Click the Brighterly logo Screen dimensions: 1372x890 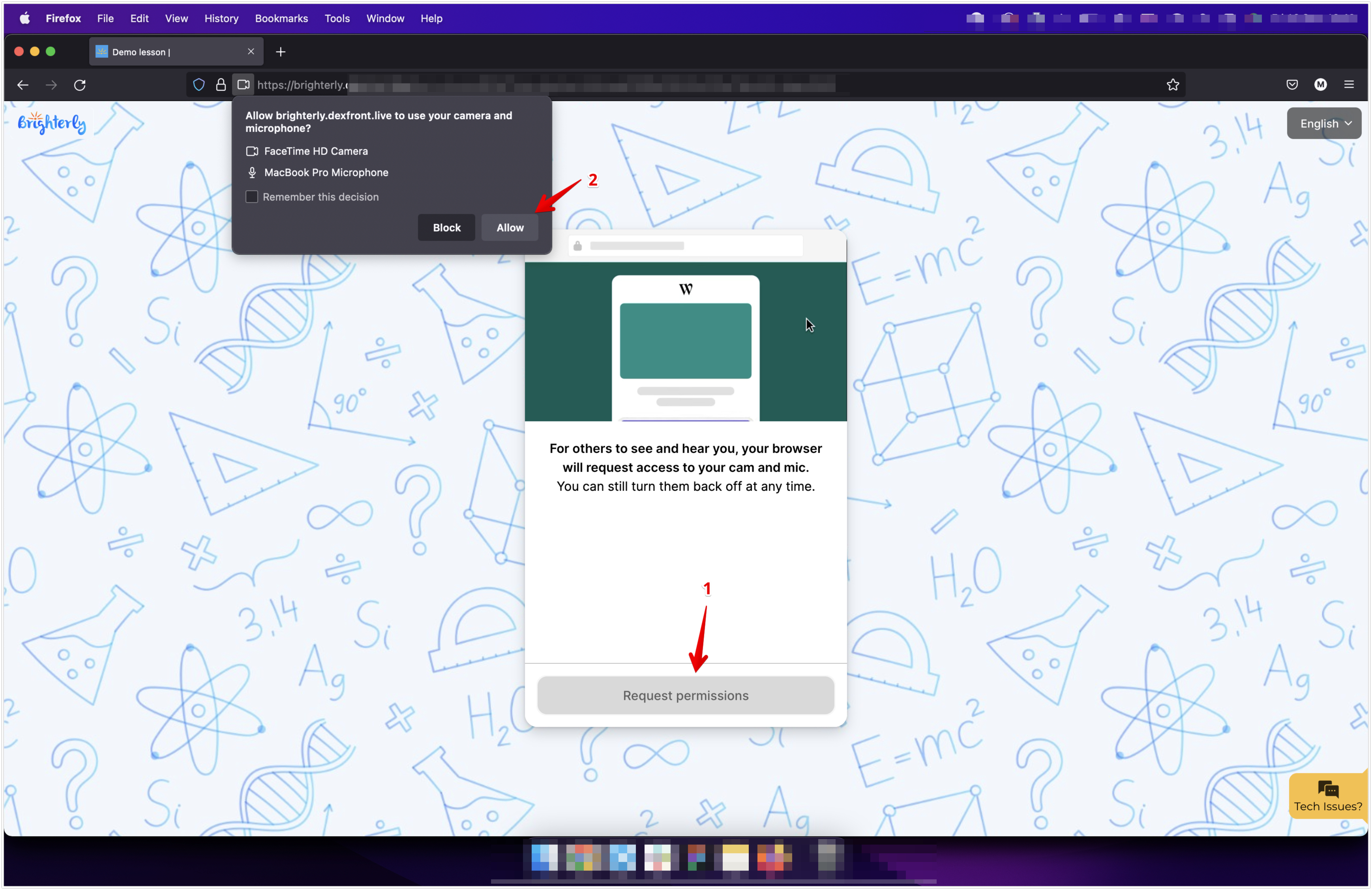click(x=52, y=123)
